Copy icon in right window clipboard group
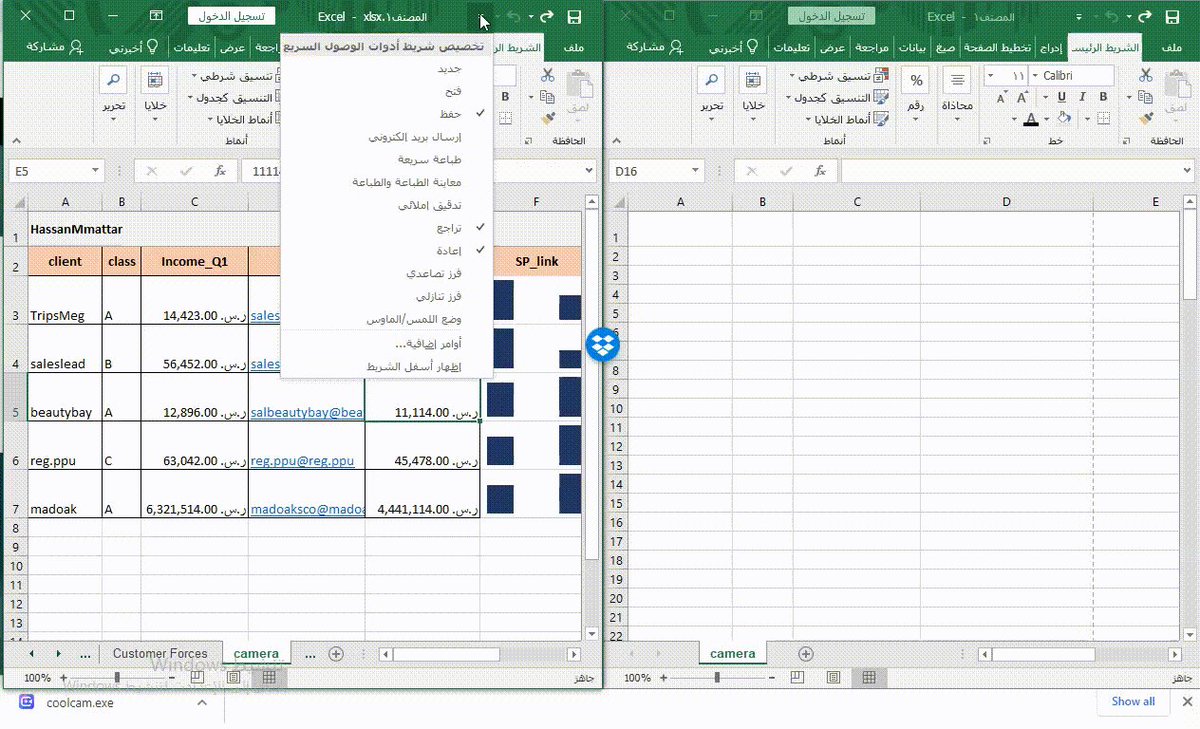1200x729 pixels. 1146,97
